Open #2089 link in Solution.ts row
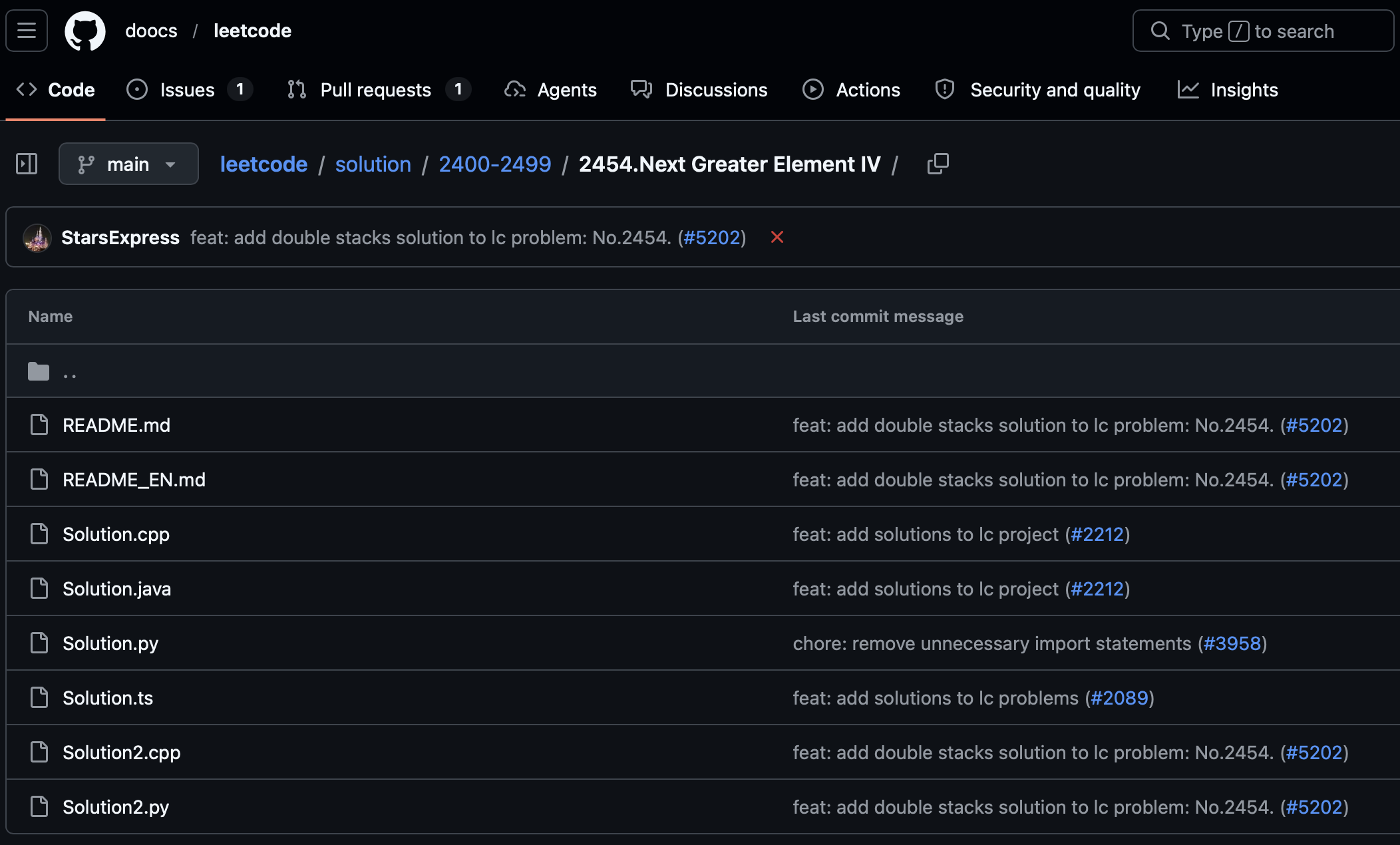The height and width of the screenshot is (845, 1400). click(x=1120, y=698)
